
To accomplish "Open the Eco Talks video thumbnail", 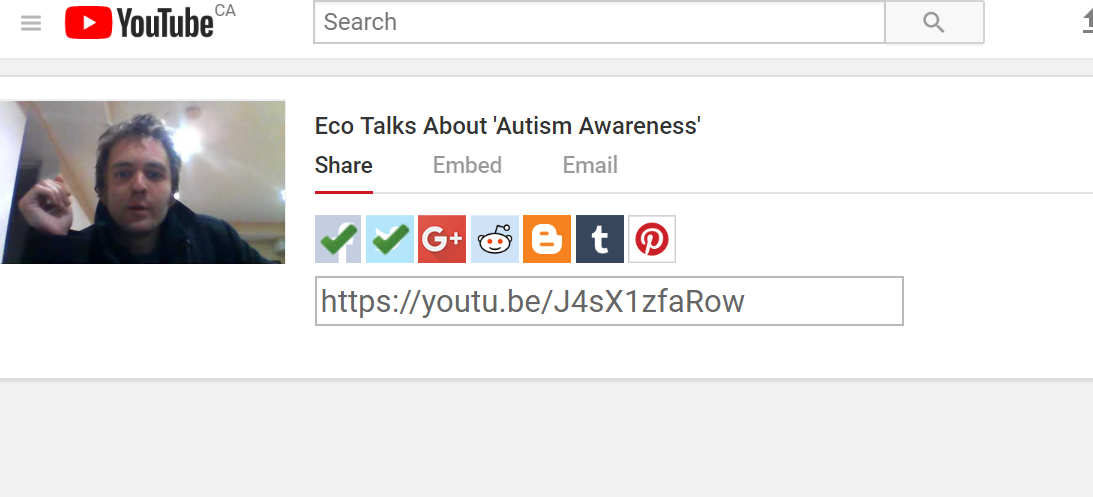I will [x=143, y=181].
